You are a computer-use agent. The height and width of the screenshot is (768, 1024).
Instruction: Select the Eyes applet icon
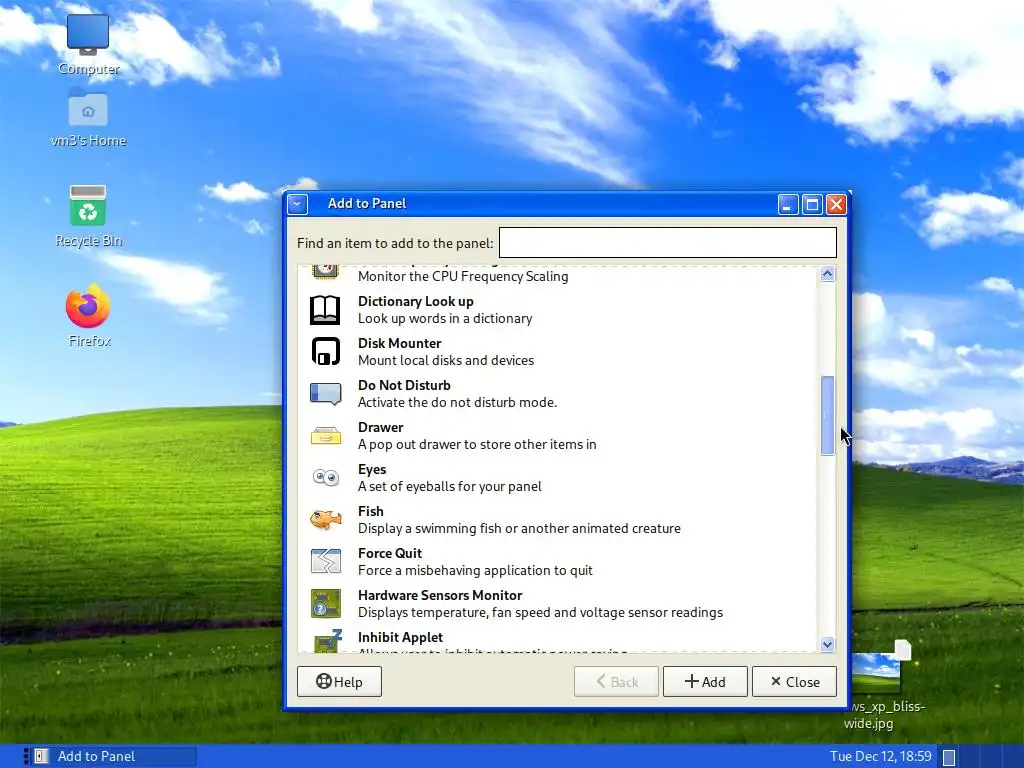pos(325,477)
